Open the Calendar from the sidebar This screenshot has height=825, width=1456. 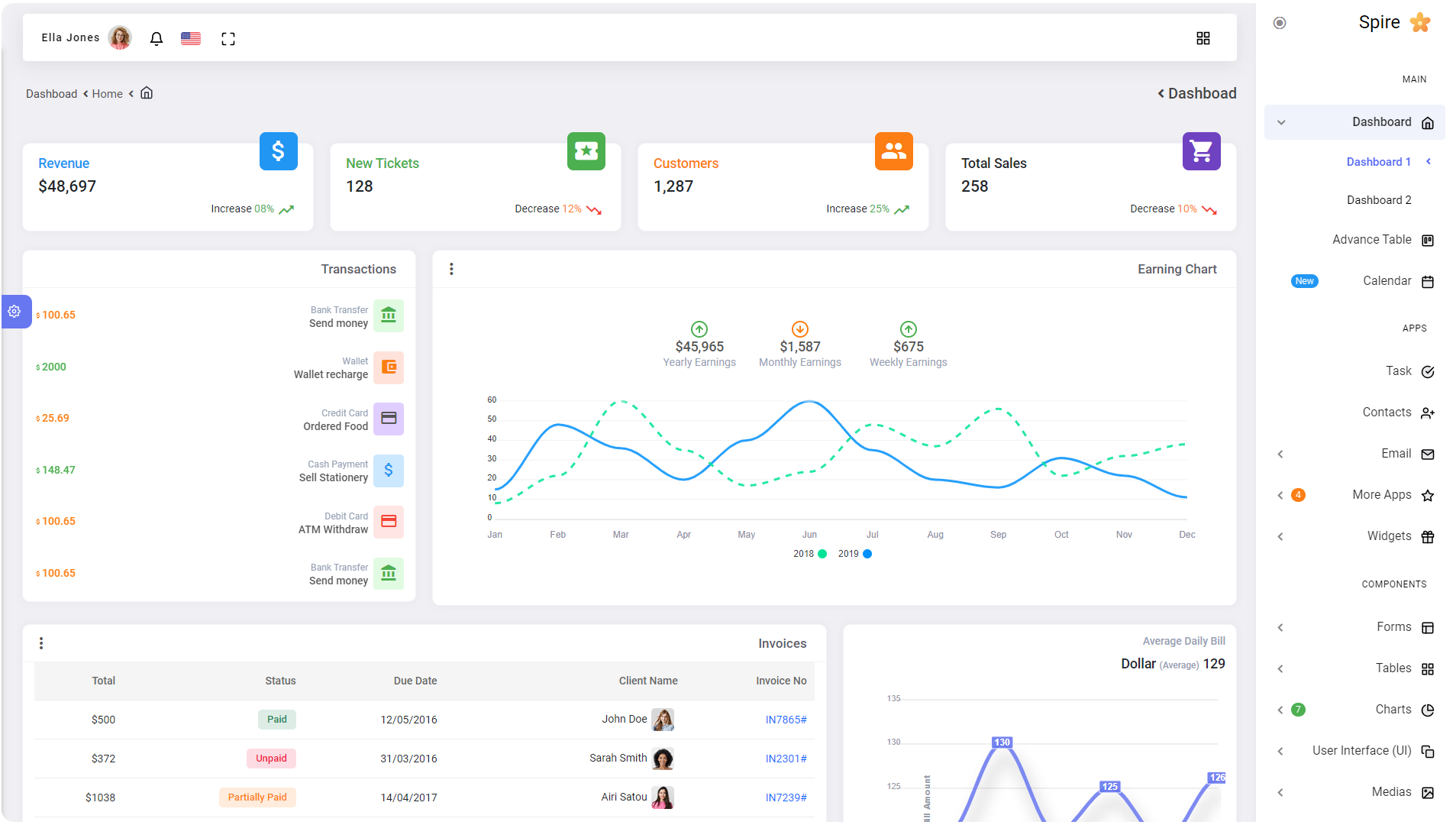click(1389, 280)
